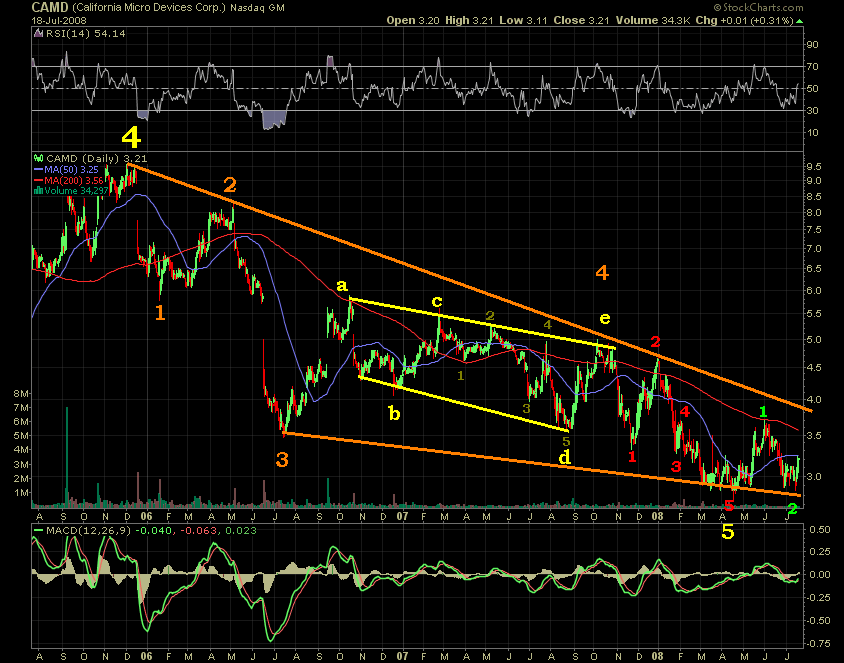844x663 pixels.
Task: Click the red MA(200) line swatch
Action: point(38,180)
